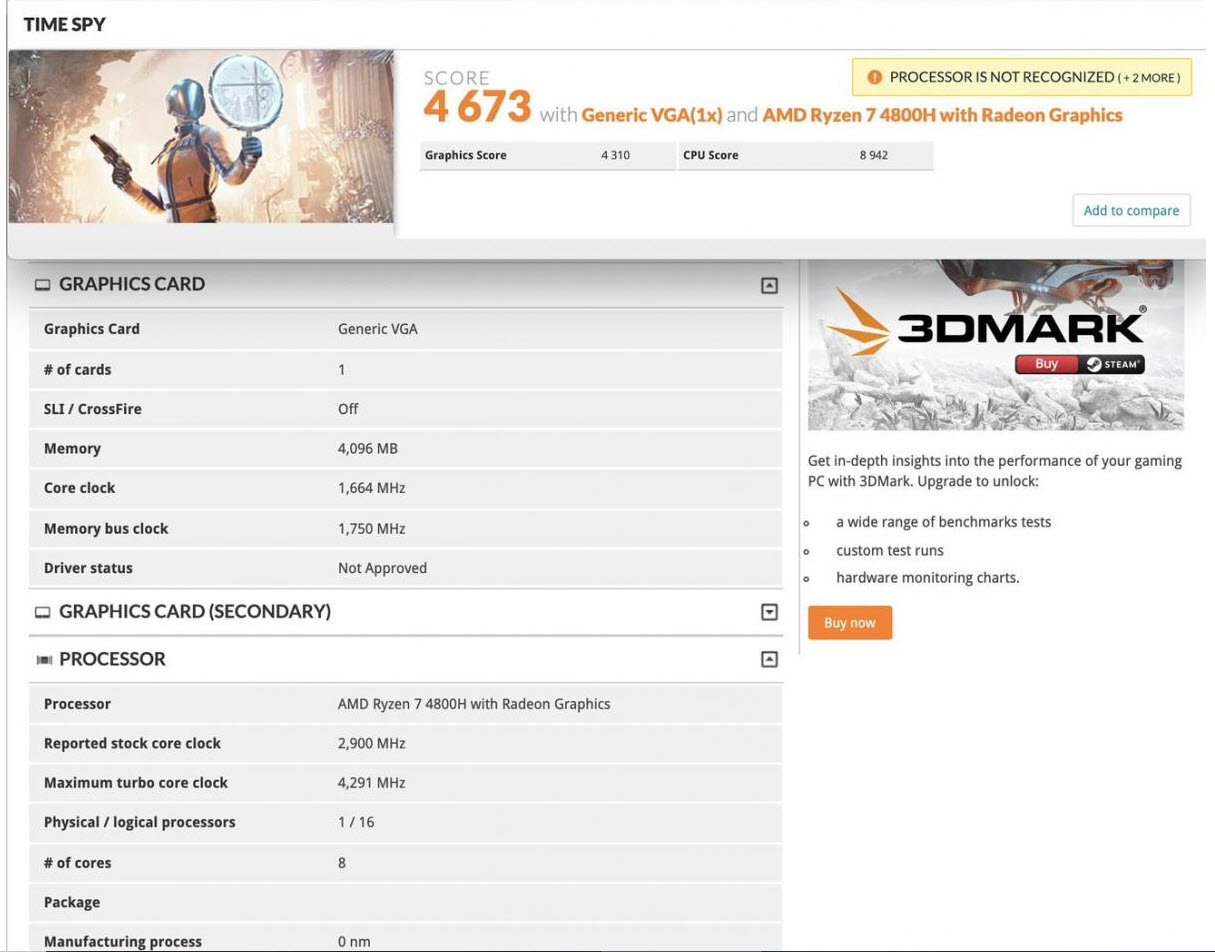Viewport: 1215px width, 952px height.
Task: Click the graphics card icon beside GRAPHICS CARD
Action: [x=42, y=284]
